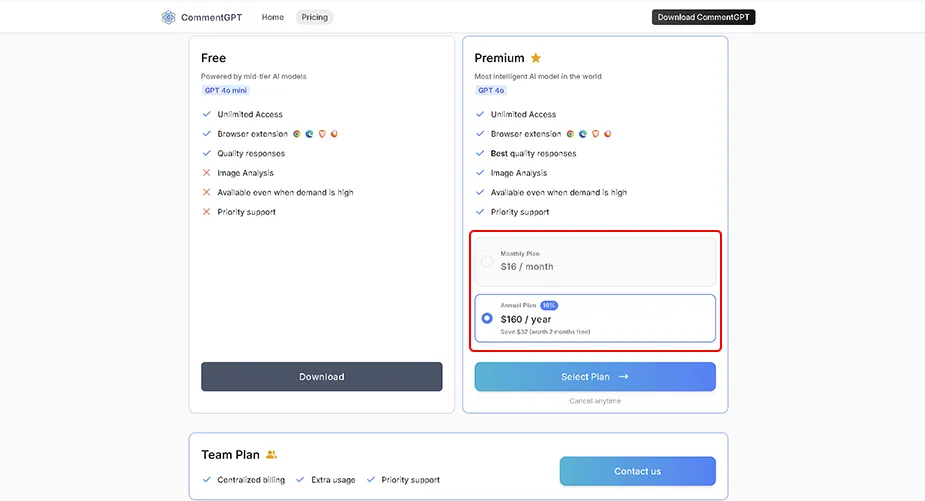Select the Monthly Plan radio button
The width and height of the screenshot is (925, 501).
pyautogui.click(x=487, y=261)
